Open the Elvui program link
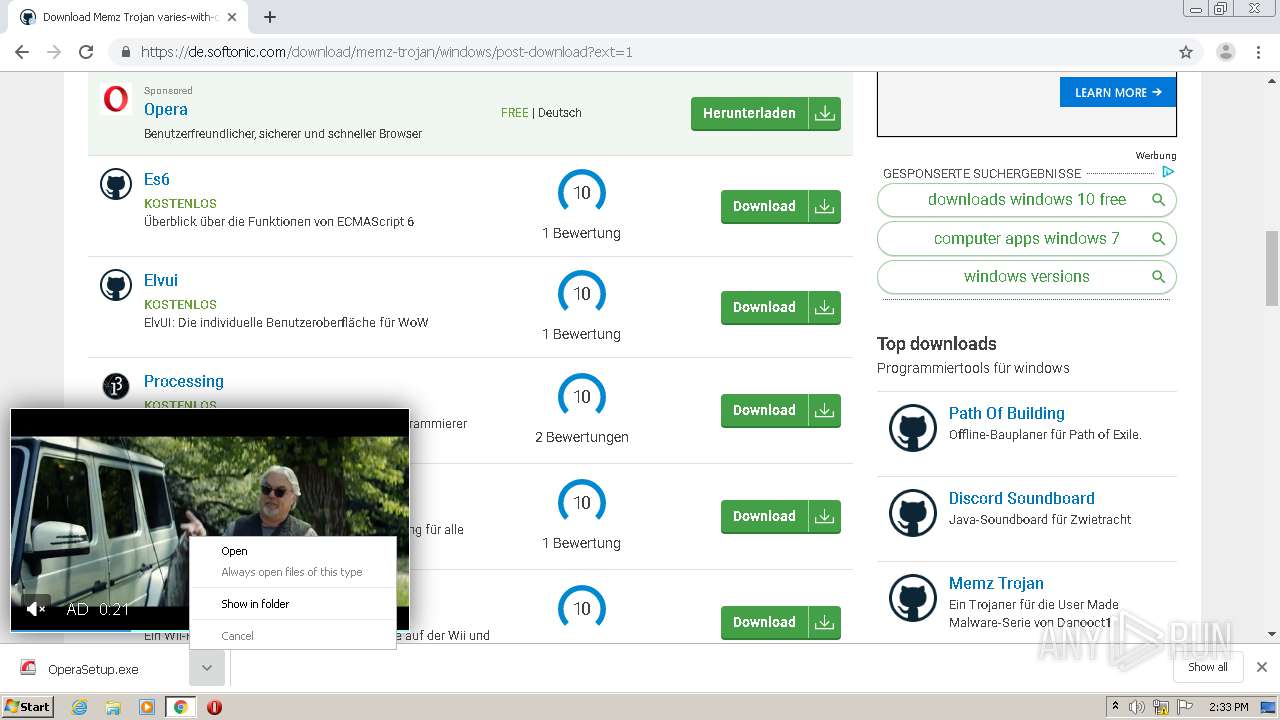 pyautogui.click(x=161, y=280)
